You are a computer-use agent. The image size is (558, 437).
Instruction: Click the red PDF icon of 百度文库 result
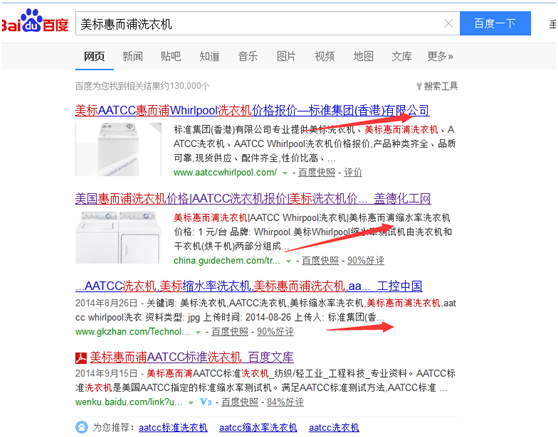(81, 358)
